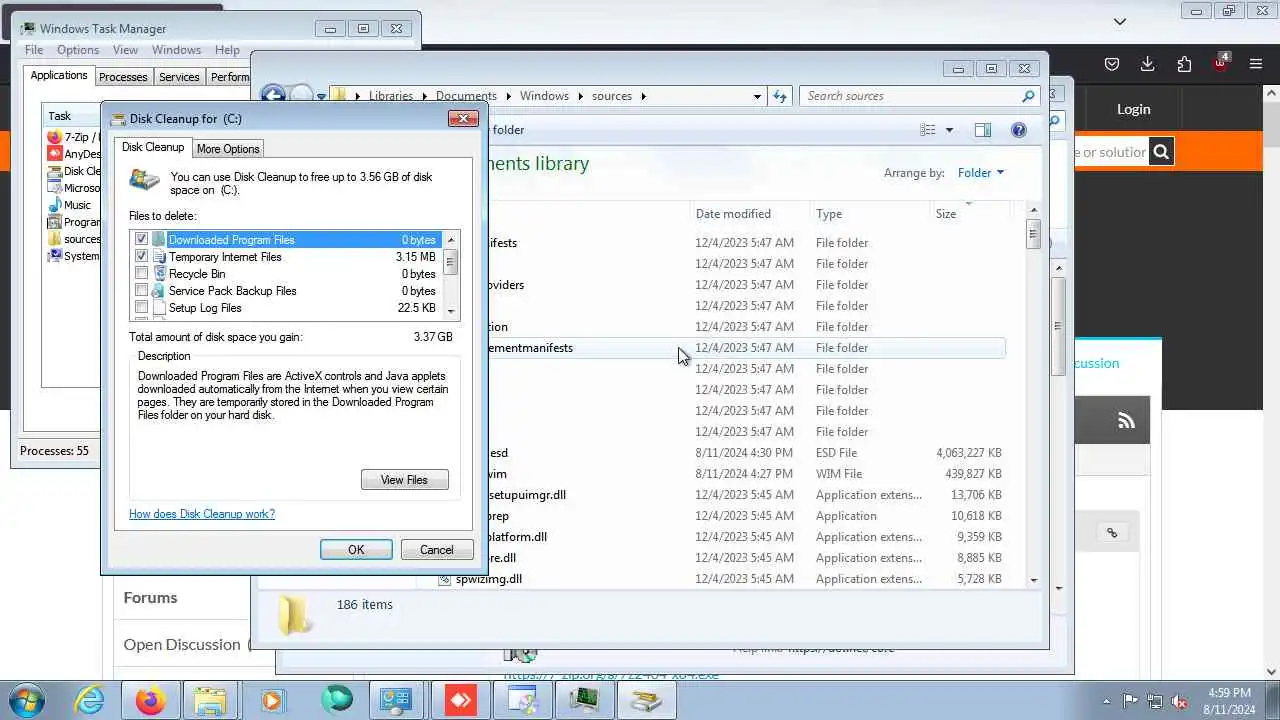Click the refresh button beside Explorer address bar

780,96
